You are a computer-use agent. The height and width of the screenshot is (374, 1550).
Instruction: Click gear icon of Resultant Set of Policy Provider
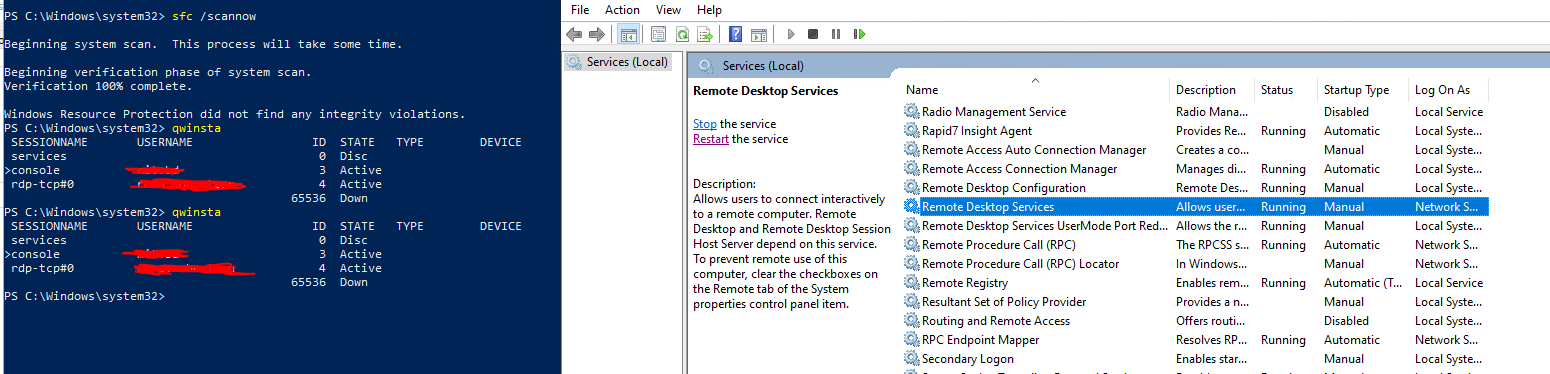(911, 302)
